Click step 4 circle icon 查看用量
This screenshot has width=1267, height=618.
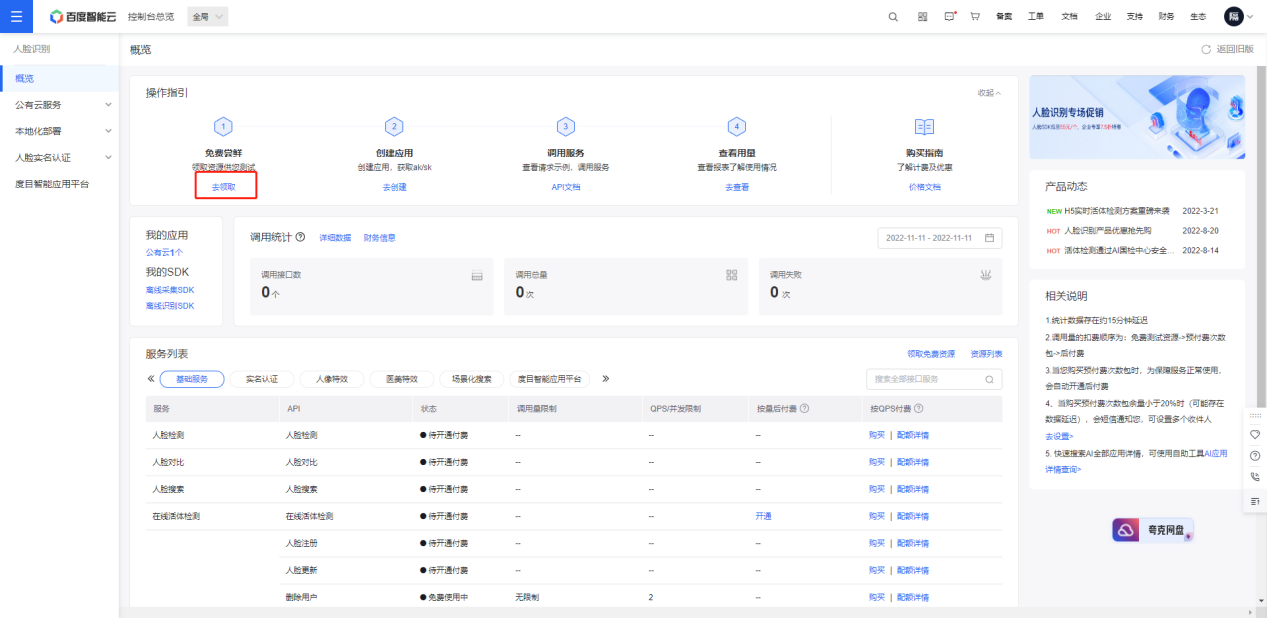[x=736, y=126]
